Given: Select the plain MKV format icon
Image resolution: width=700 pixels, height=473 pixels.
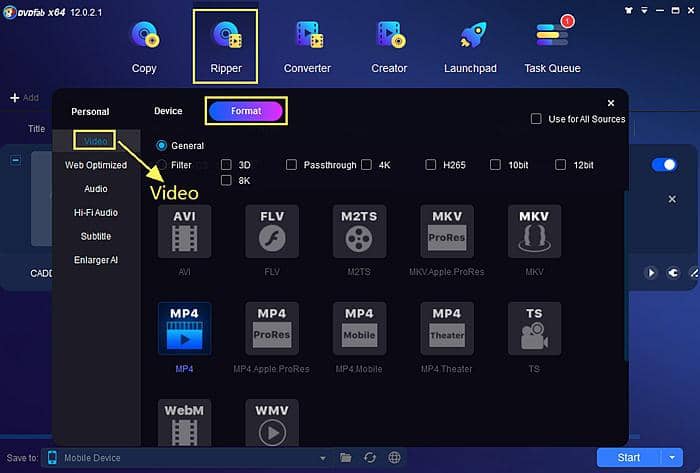Looking at the screenshot, I should (x=534, y=232).
